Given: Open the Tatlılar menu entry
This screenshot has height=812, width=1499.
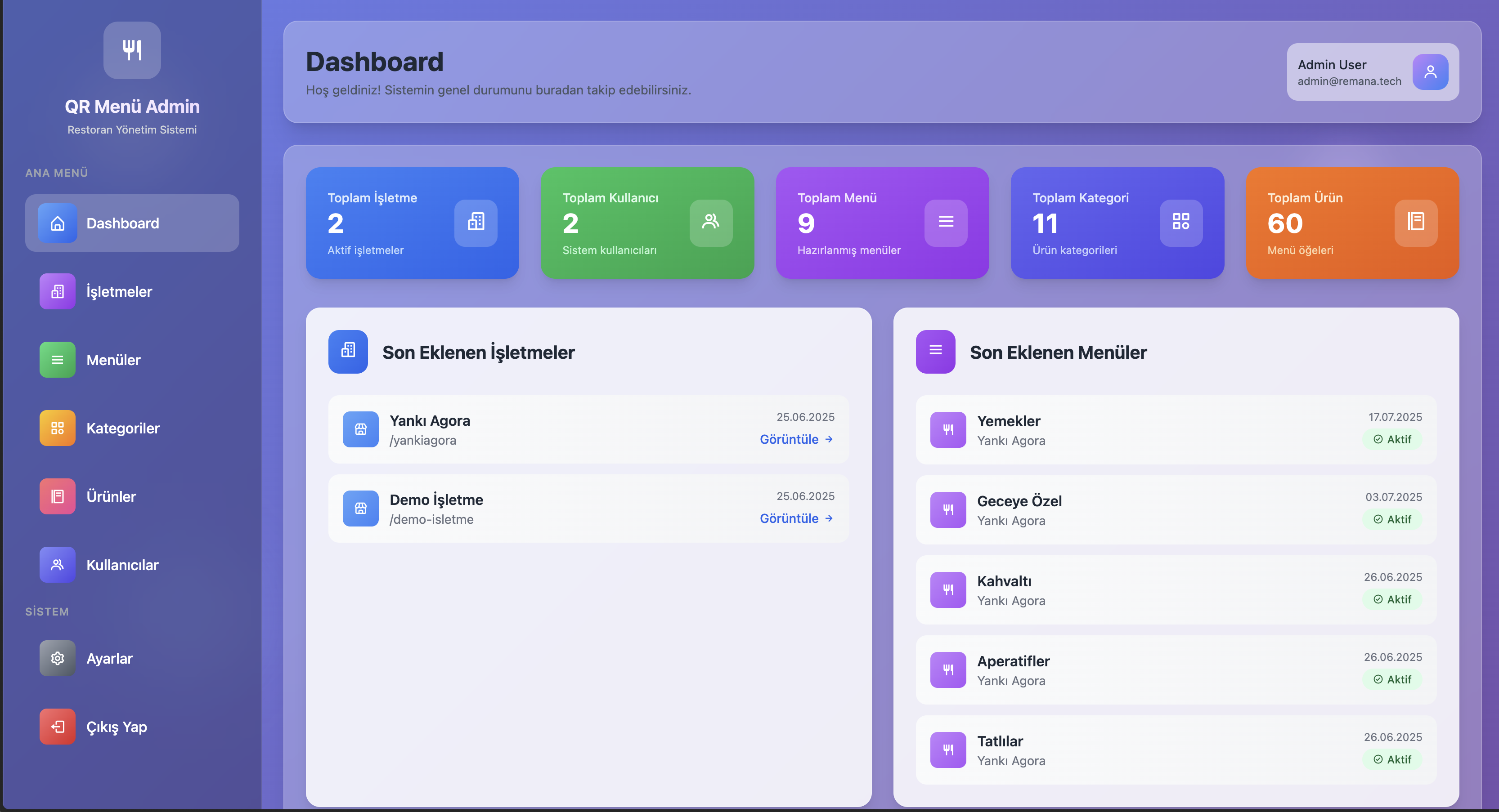Looking at the screenshot, I should (999, 741).
